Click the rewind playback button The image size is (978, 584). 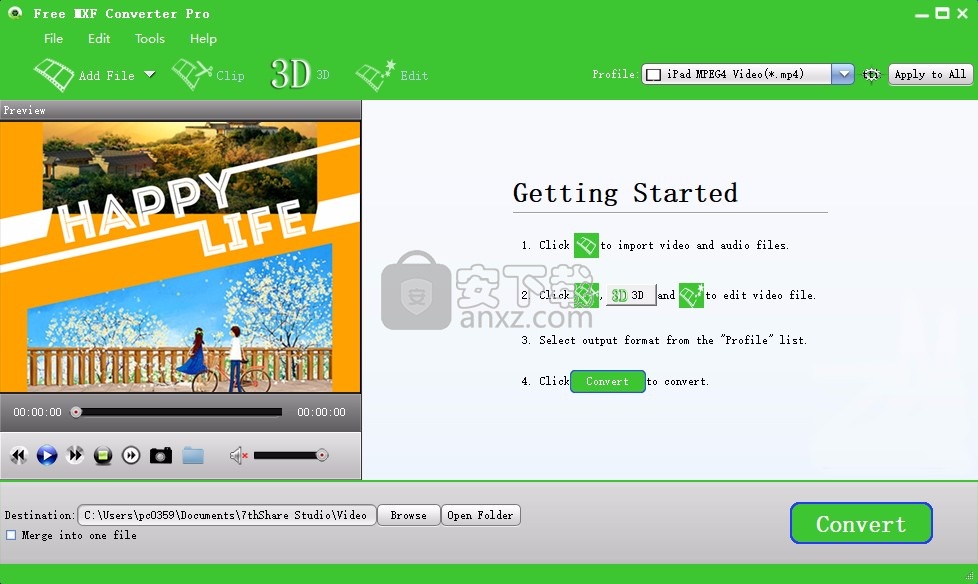pos(19,455)
